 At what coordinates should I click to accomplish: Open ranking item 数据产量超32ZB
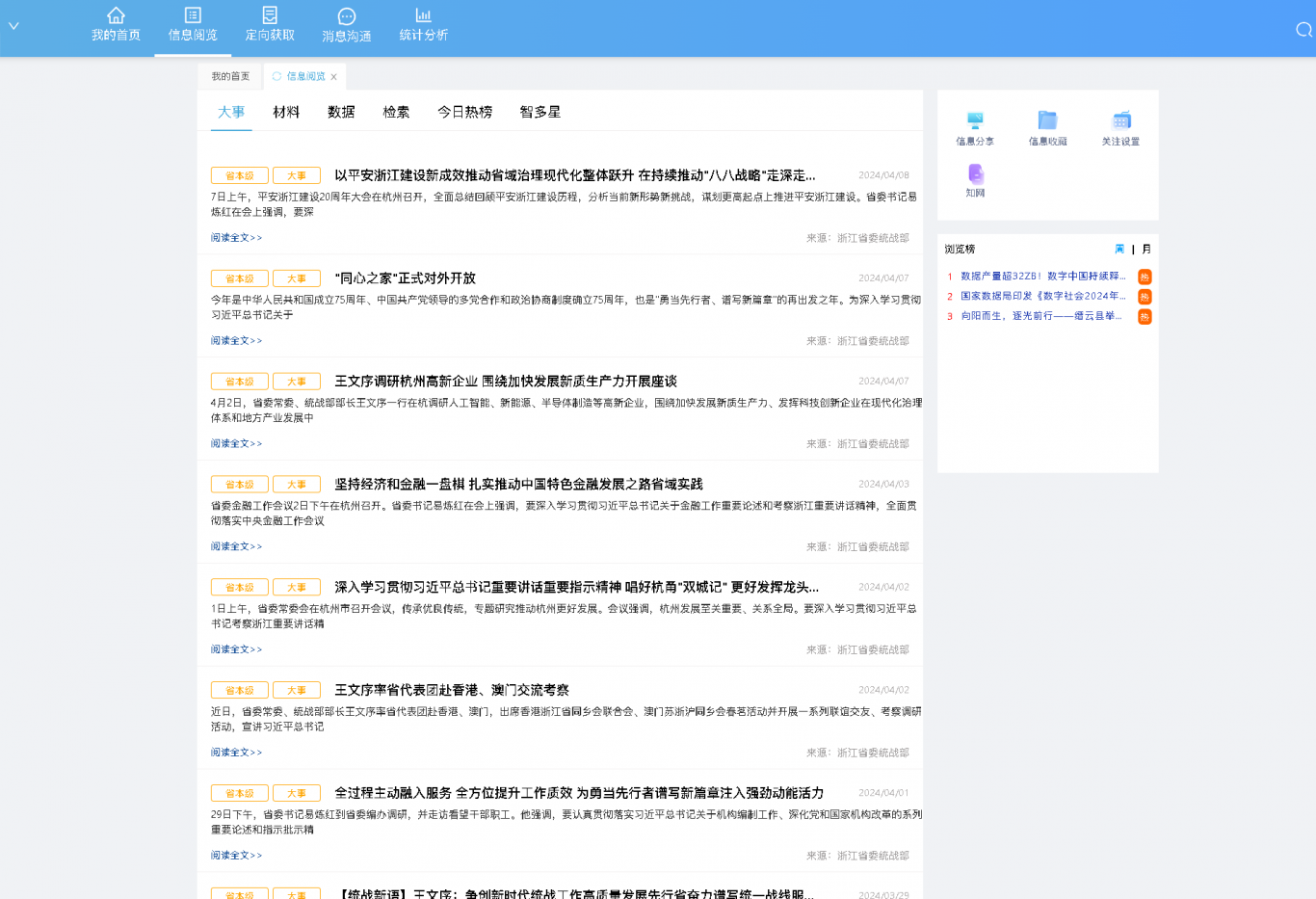tap(1042, 277)
